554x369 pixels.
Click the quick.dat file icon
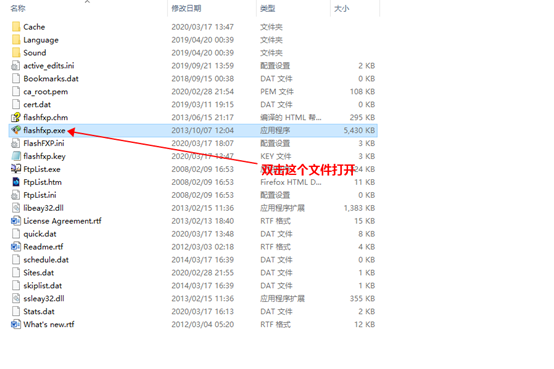16,234
